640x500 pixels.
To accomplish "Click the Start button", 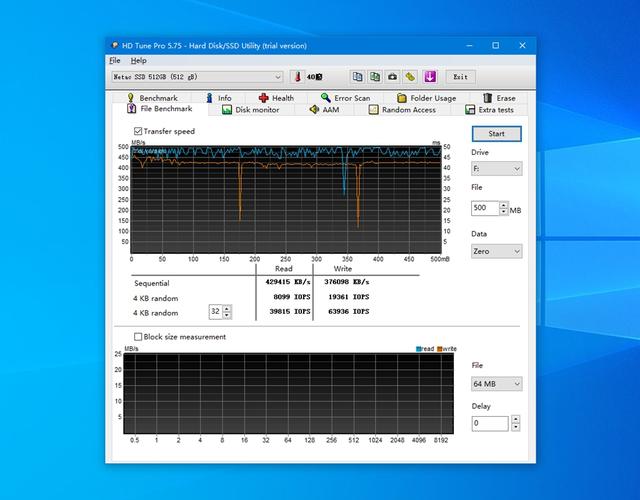I will tap(497, 133).
